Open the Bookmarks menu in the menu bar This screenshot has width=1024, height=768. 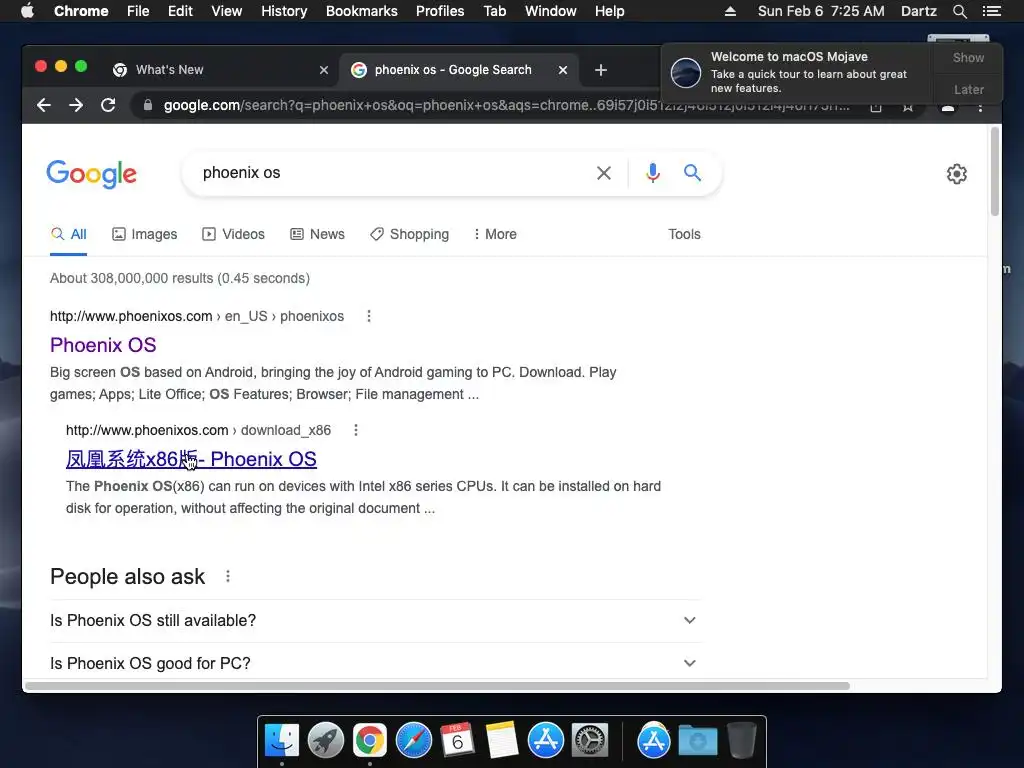tap(362, 11)
